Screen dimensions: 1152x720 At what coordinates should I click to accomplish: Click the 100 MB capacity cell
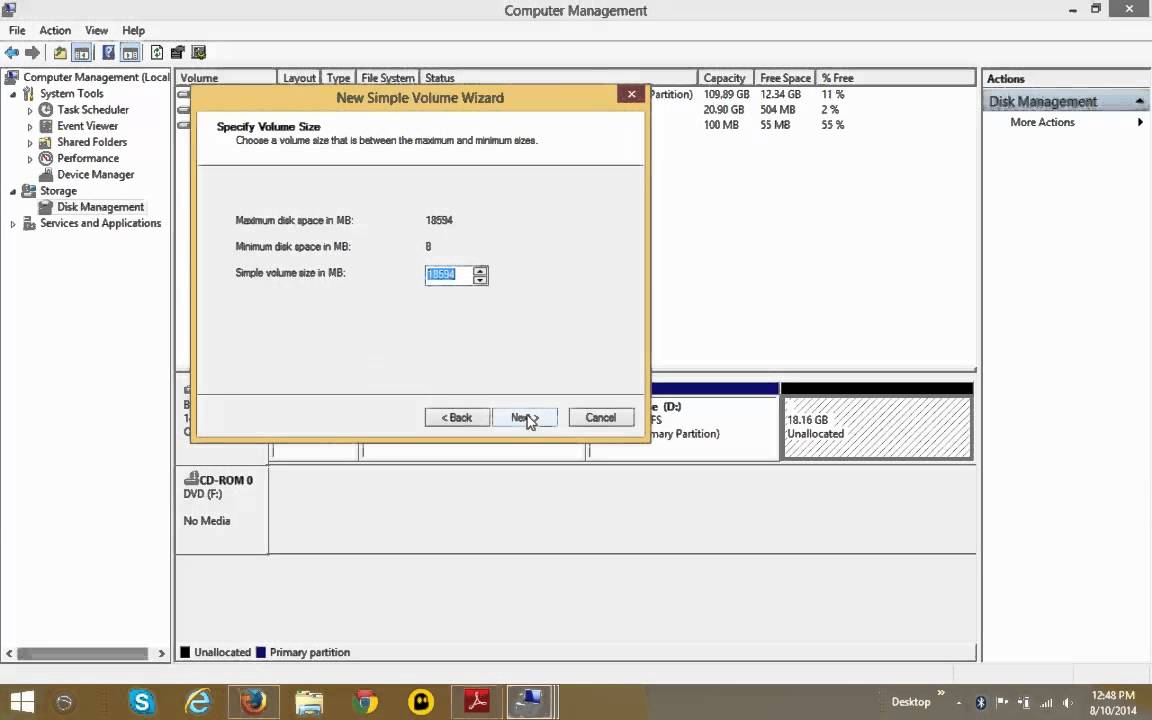click(x=721, y=125)
